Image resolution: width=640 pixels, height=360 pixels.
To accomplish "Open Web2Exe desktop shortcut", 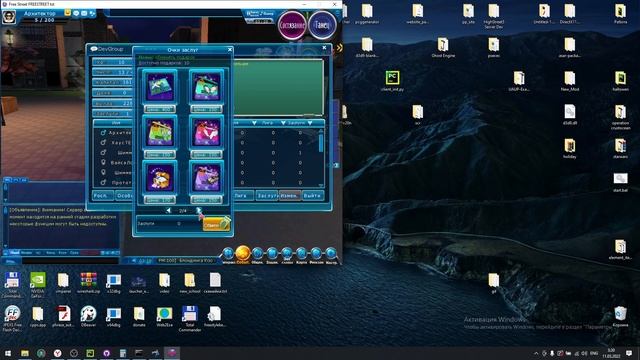I will click(x=164, y=317).
